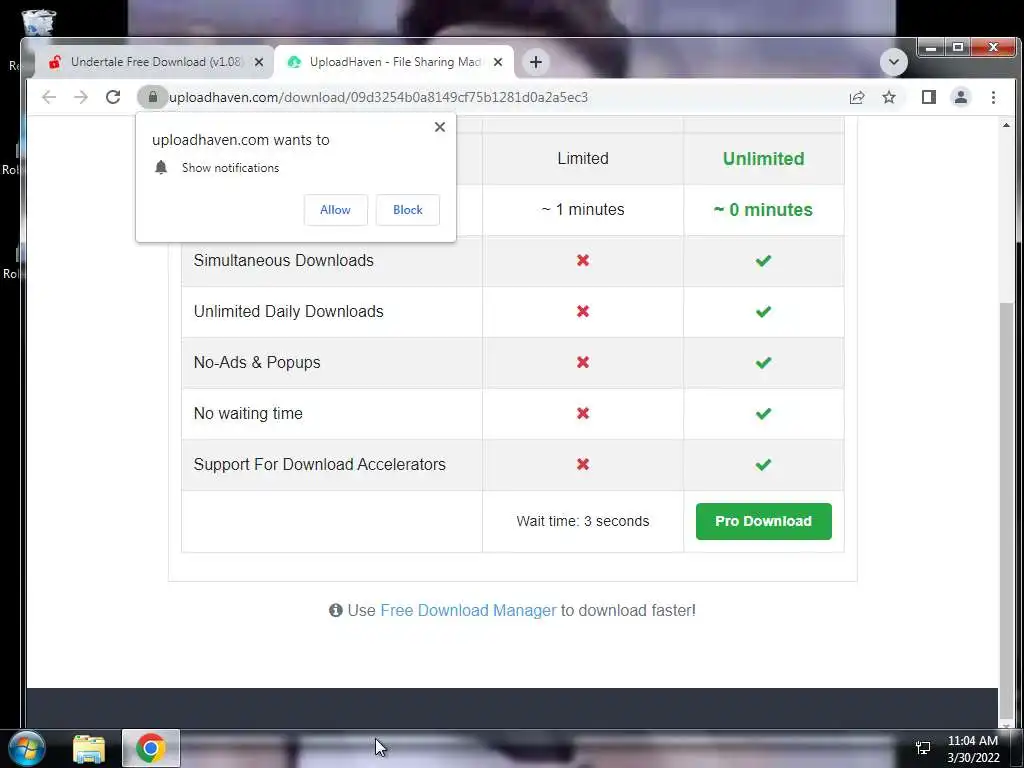Block notifications from uploadhaven.com
1024x768 pixels.
click(408, 210)
